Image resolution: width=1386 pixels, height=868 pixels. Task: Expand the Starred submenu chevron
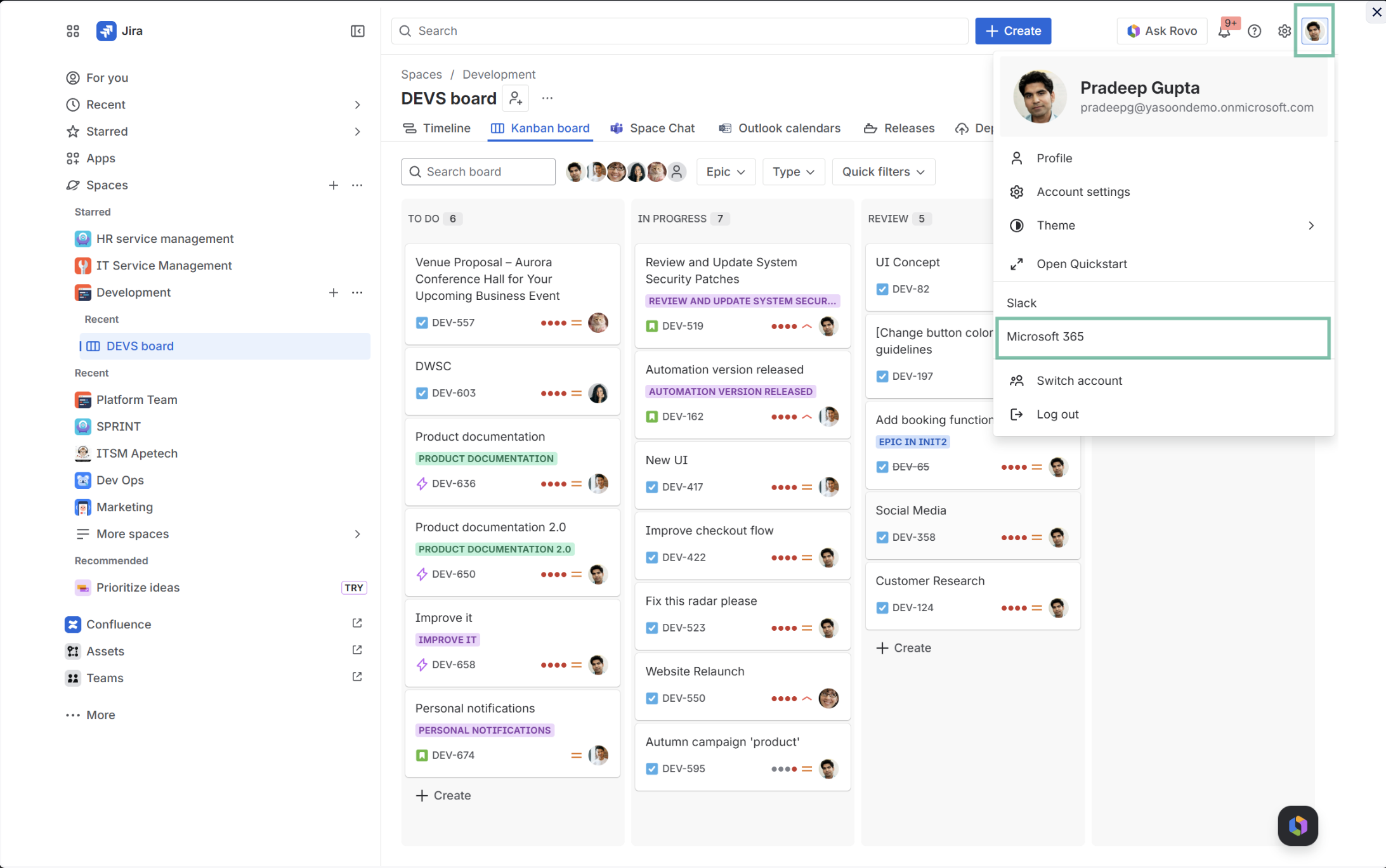click(358, 131)
